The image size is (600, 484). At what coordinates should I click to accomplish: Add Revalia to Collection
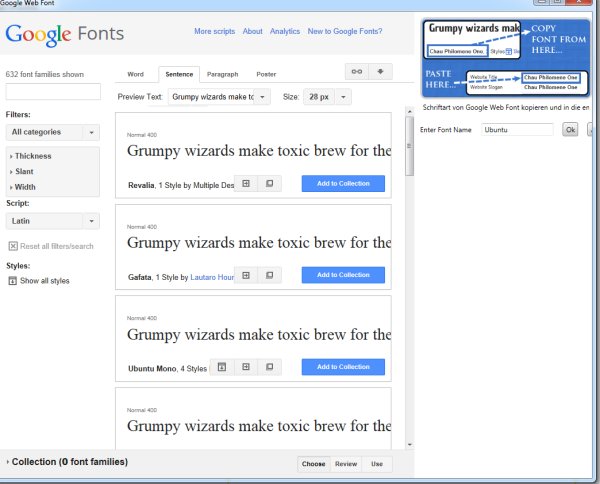point(343,184)
